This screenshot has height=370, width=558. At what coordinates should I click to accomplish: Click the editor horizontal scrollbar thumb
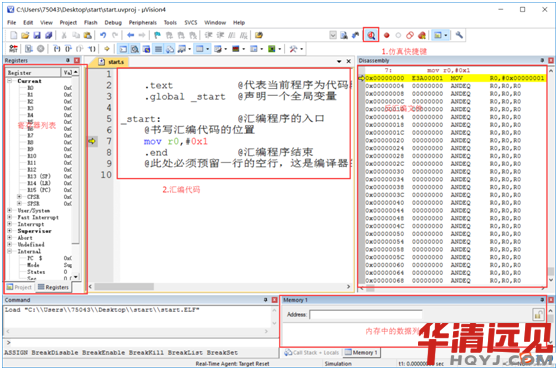[x=124, y=286]
